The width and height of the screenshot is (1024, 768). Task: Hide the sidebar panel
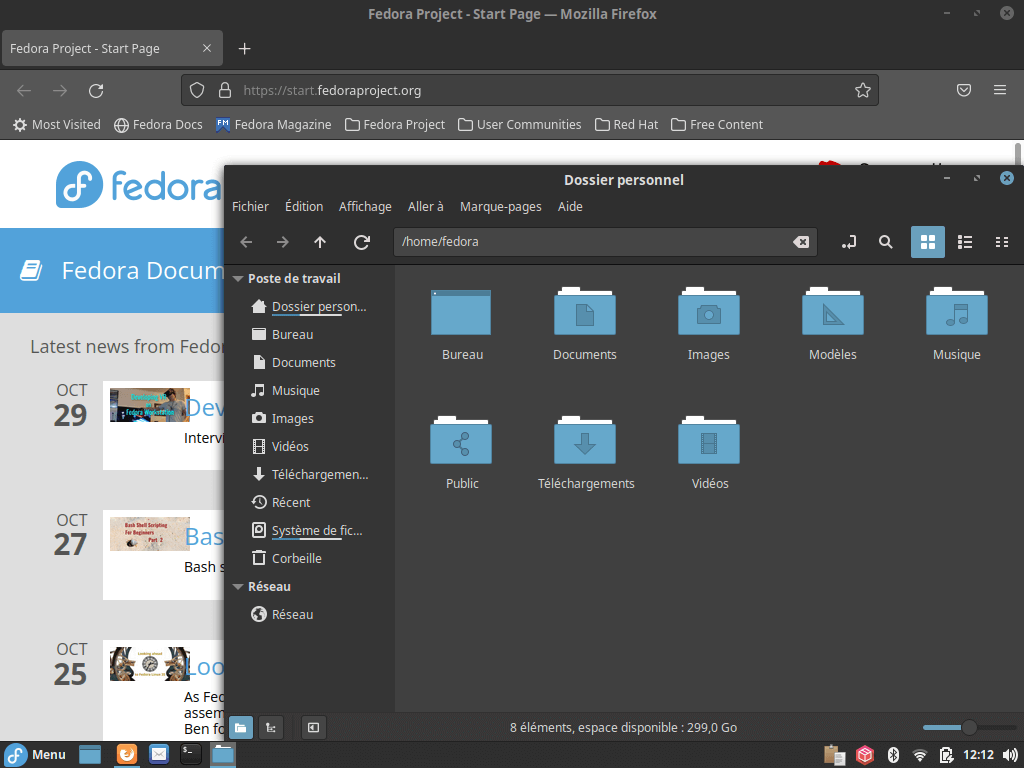tap(313, 728)
